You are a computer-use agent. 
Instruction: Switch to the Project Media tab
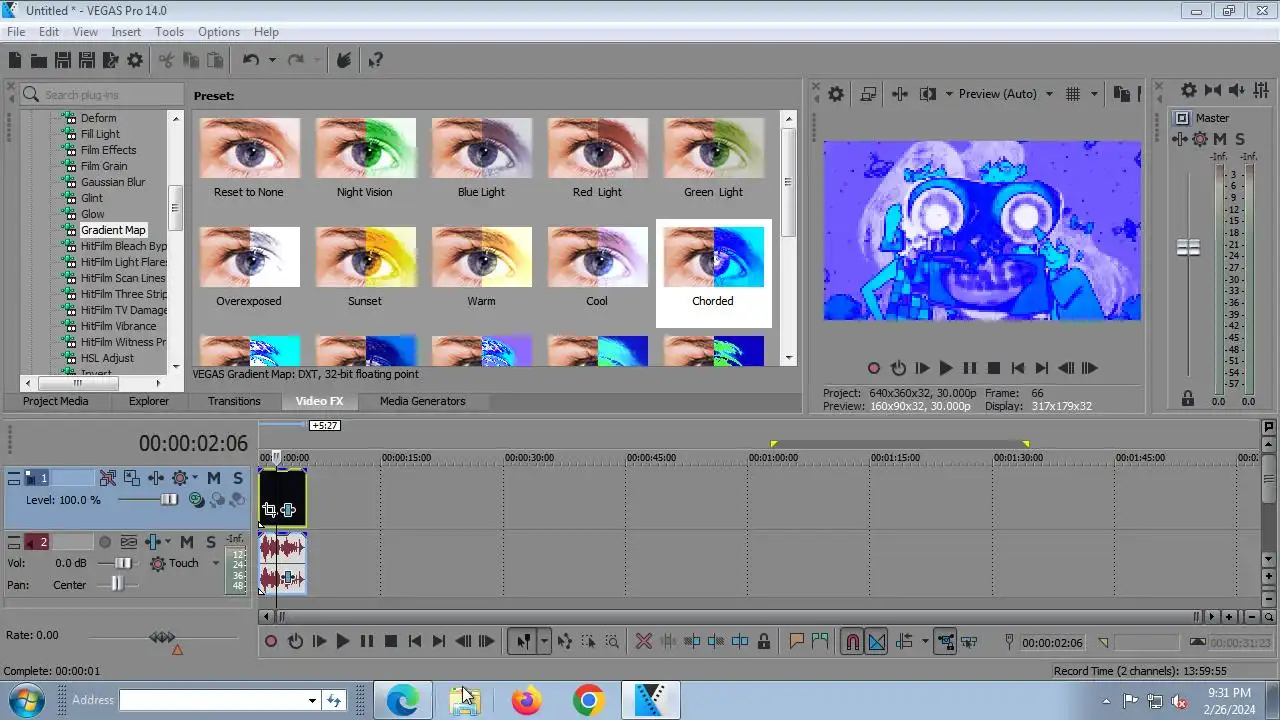[56, 401]
